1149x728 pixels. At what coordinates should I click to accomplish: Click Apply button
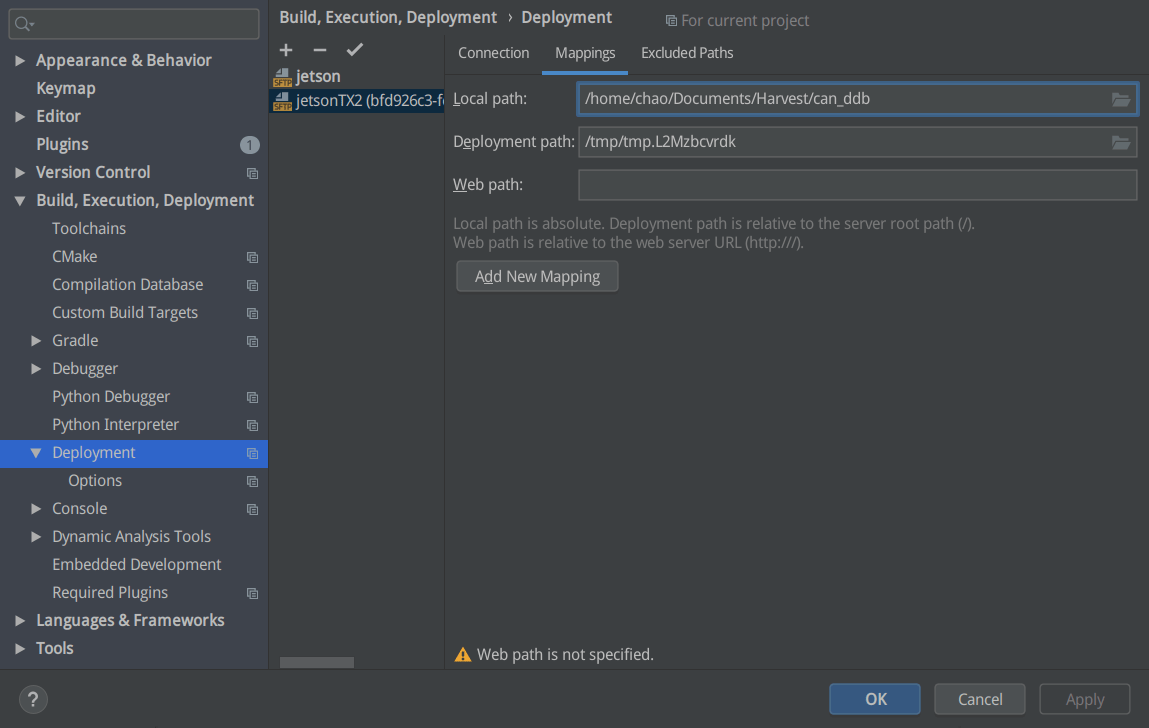click(1085, 699)
